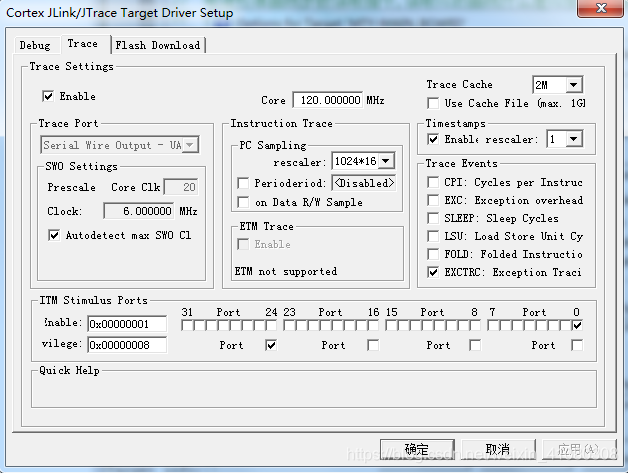
Task: Click the SWO Clock MHz field
Action: coord(139,211)
